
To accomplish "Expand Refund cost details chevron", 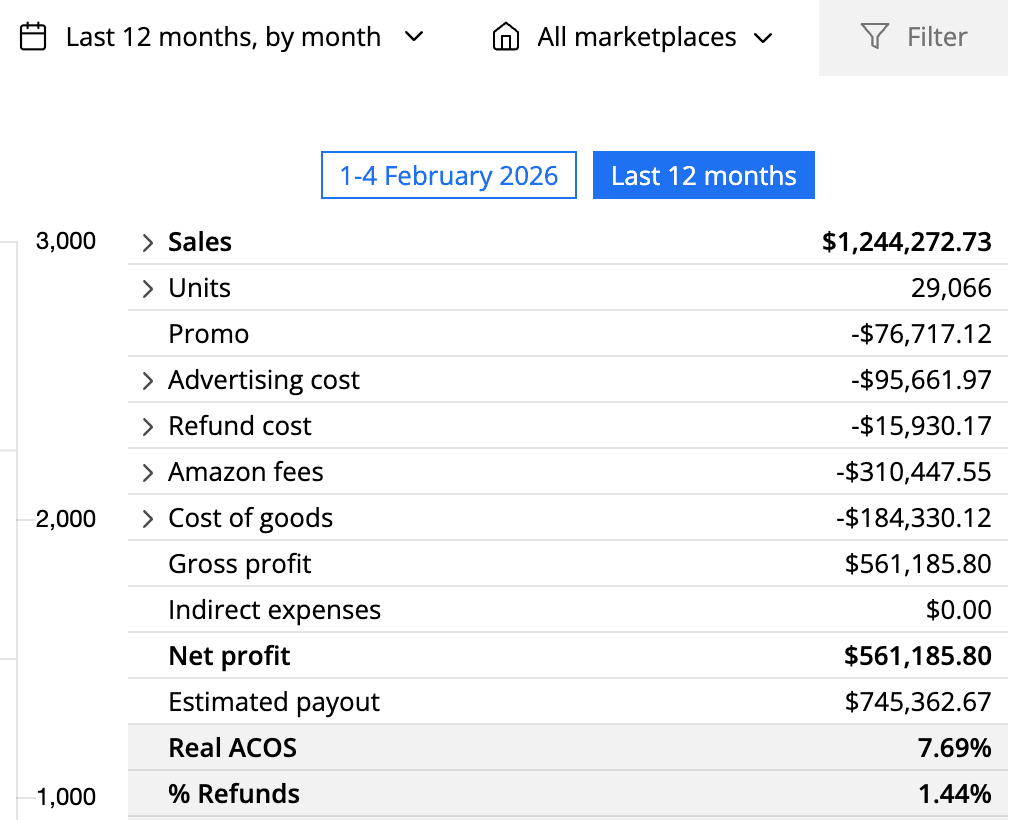I will tap(148, 427).
